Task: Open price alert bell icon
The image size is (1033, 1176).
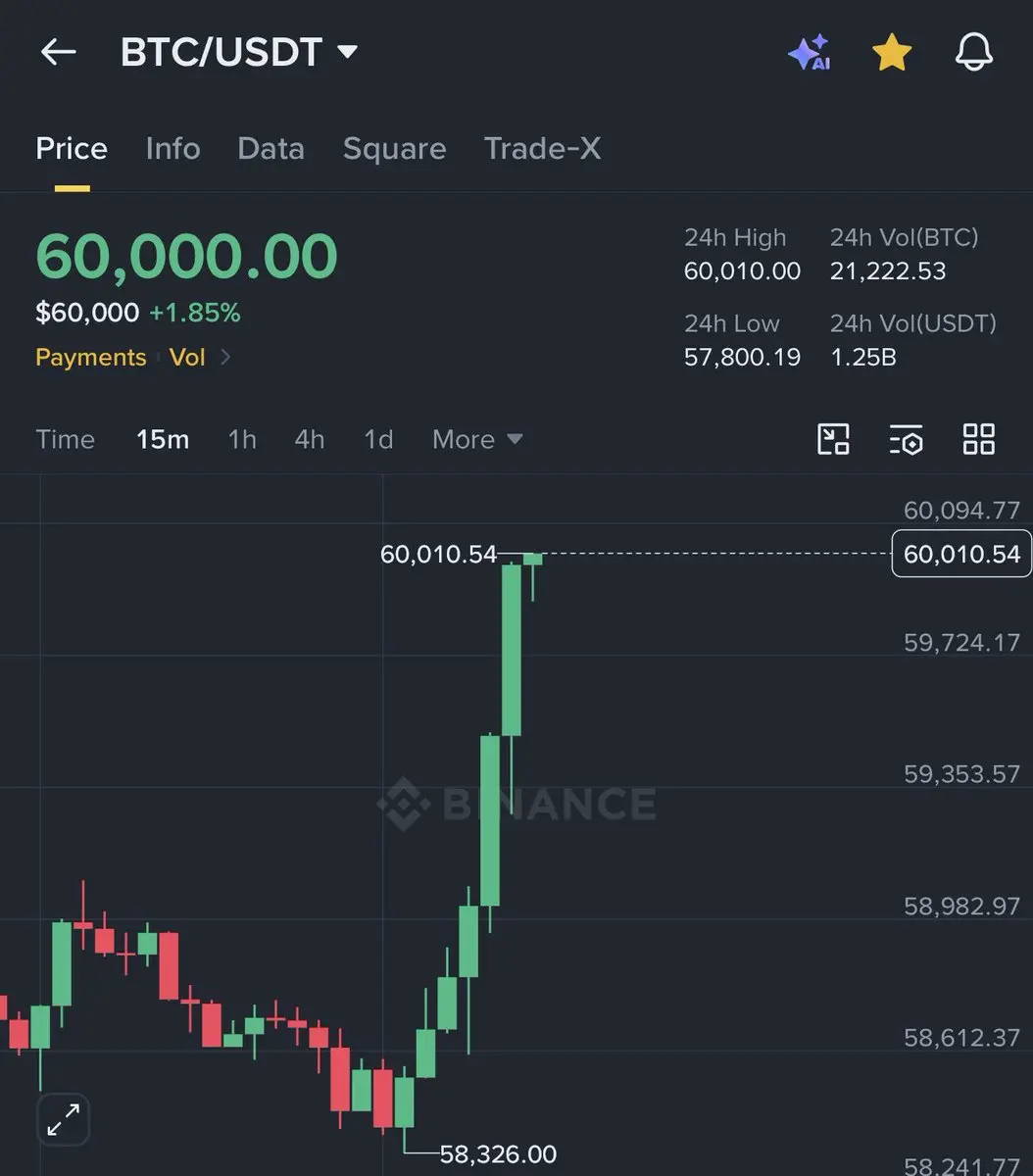Action: tap(974, 52)
